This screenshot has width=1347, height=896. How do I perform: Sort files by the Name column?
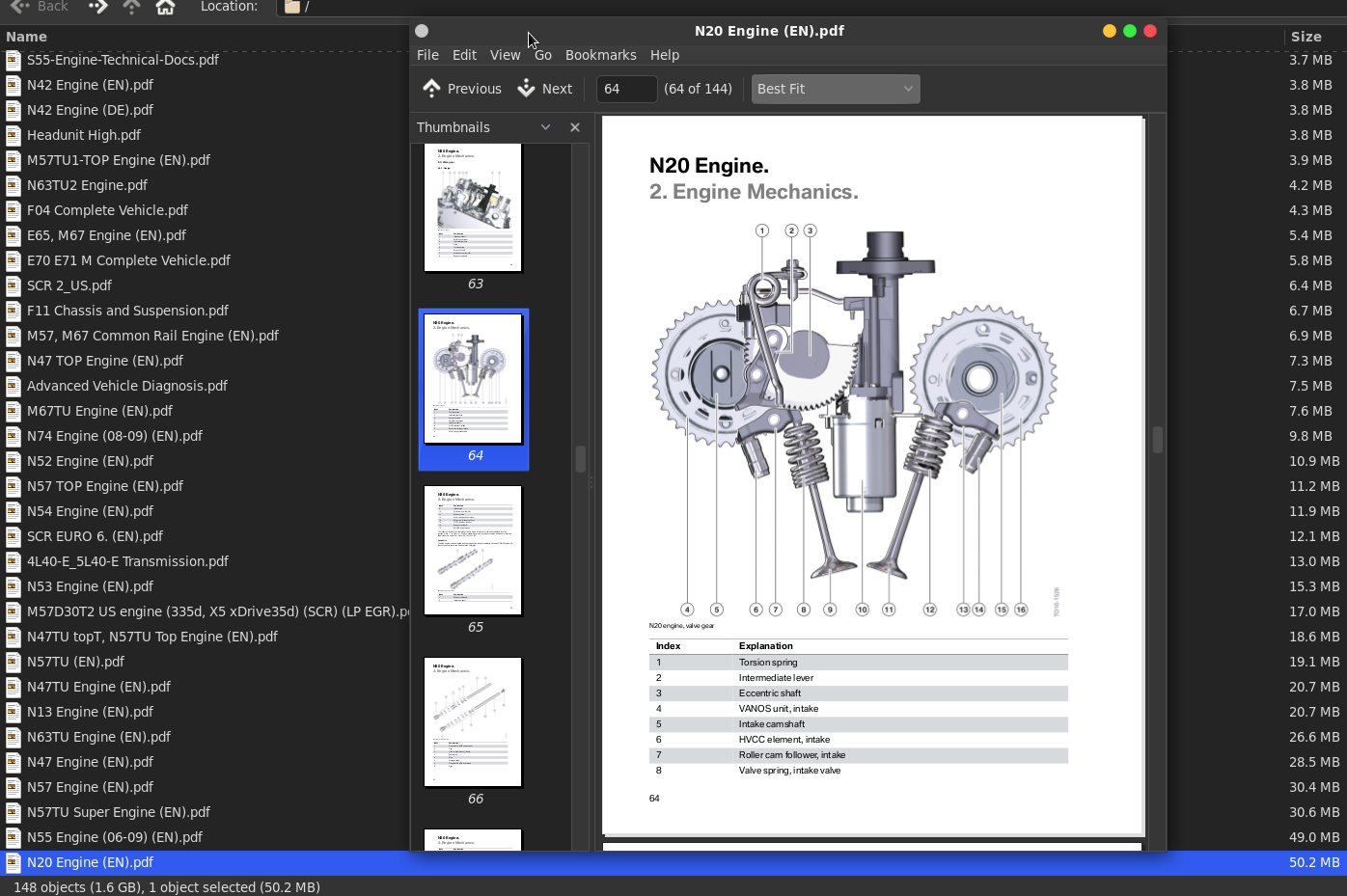coord(26,37)
